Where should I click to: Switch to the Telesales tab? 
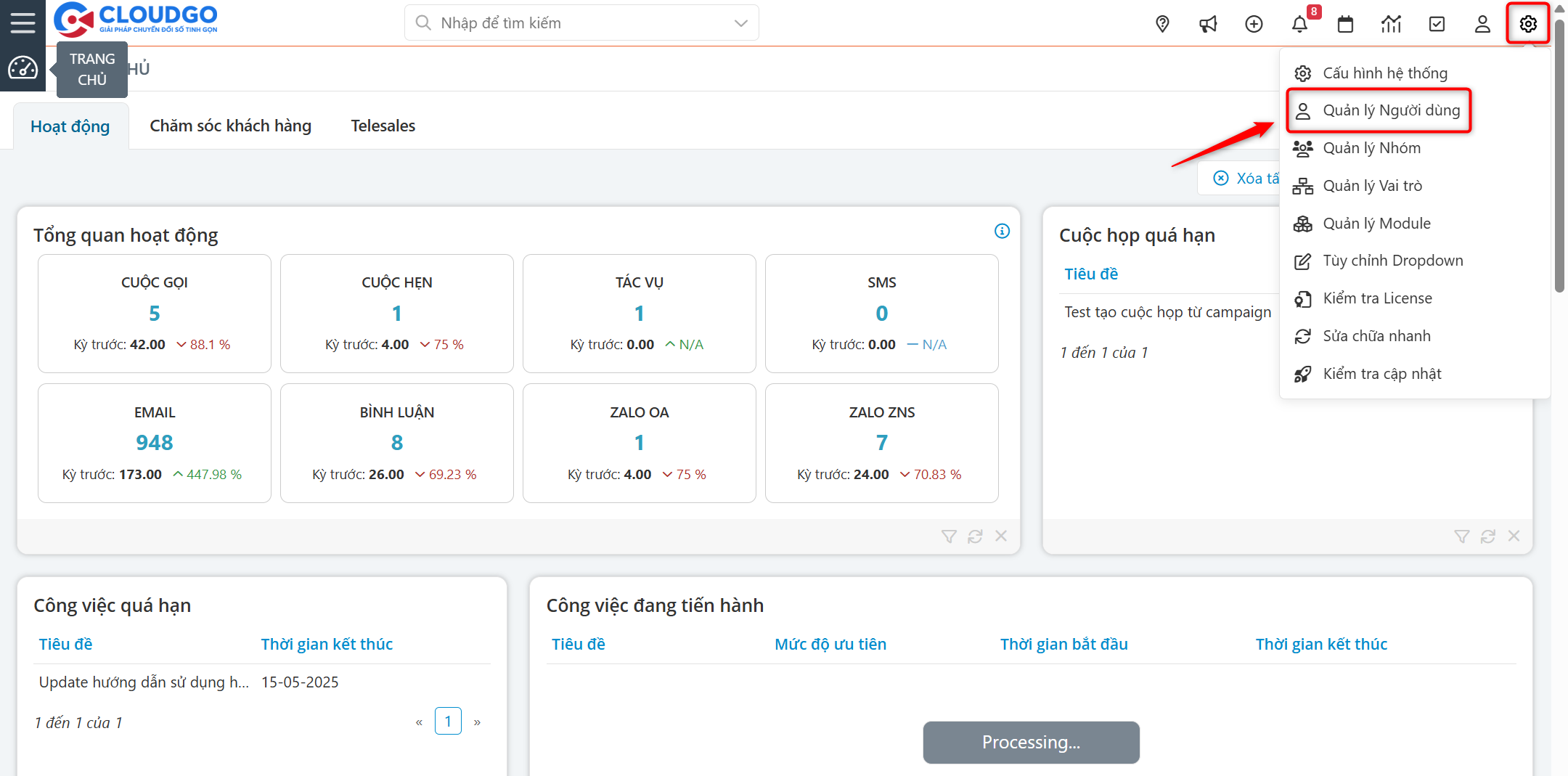coord(383,126)
